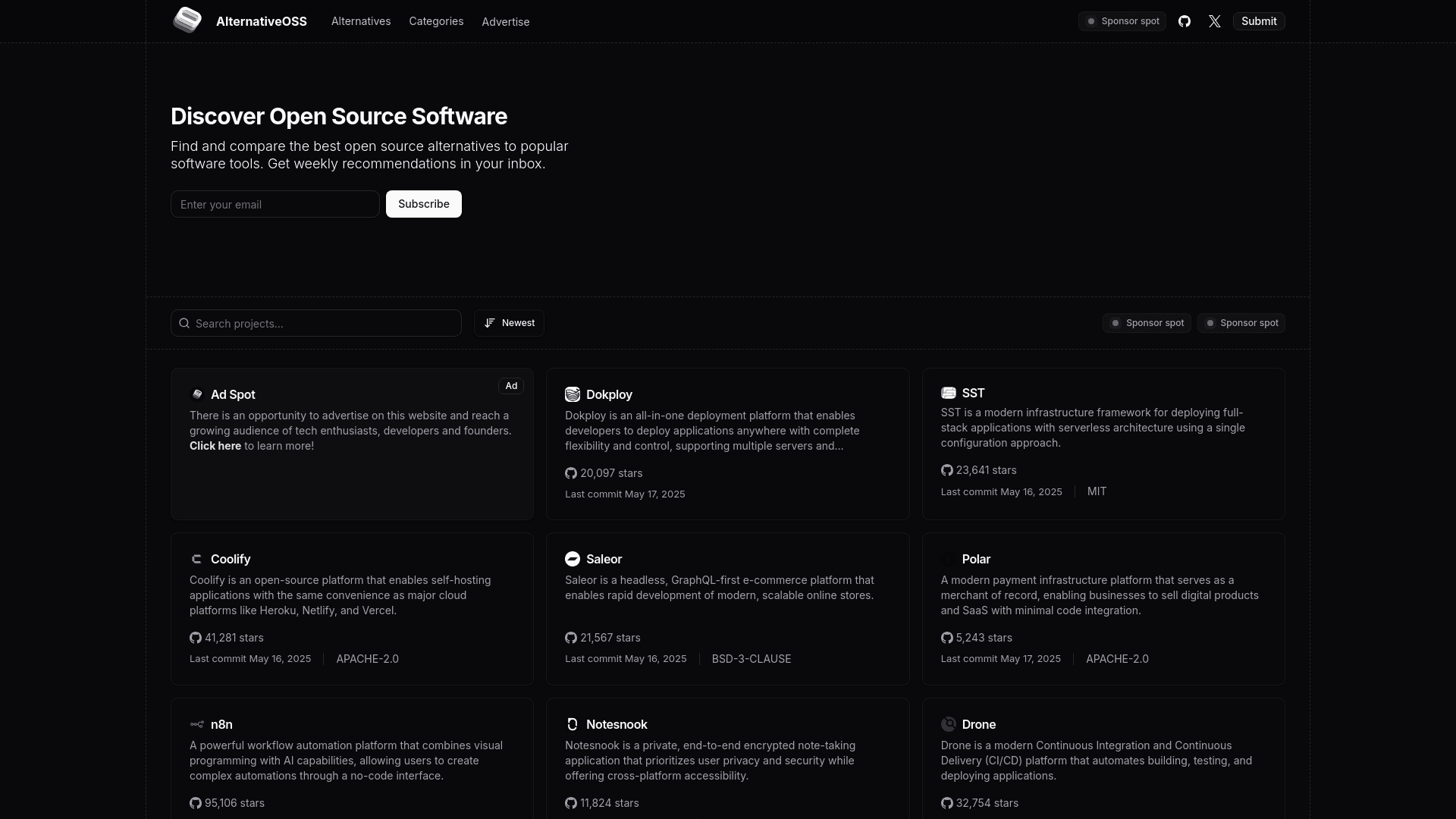1456x819 pixels.
Task: Follow the 'Click here' ad link
Action: coord(215,446)
